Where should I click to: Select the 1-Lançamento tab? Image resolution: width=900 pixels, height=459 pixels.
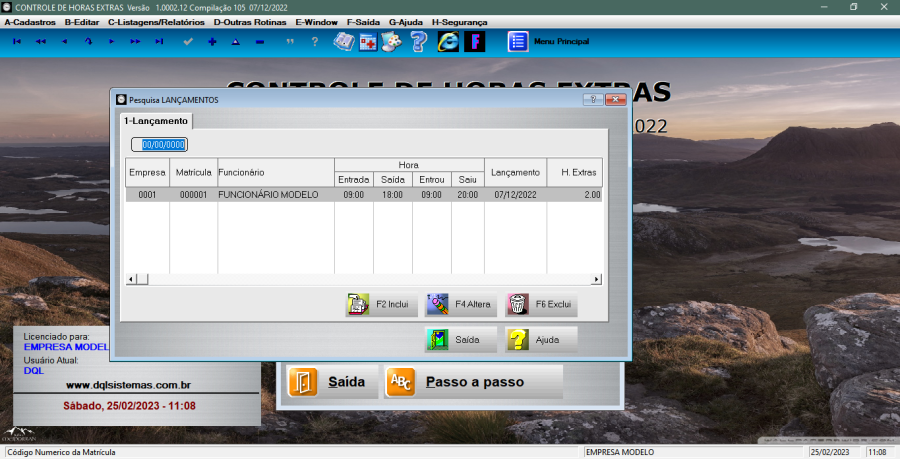point(156,121)
